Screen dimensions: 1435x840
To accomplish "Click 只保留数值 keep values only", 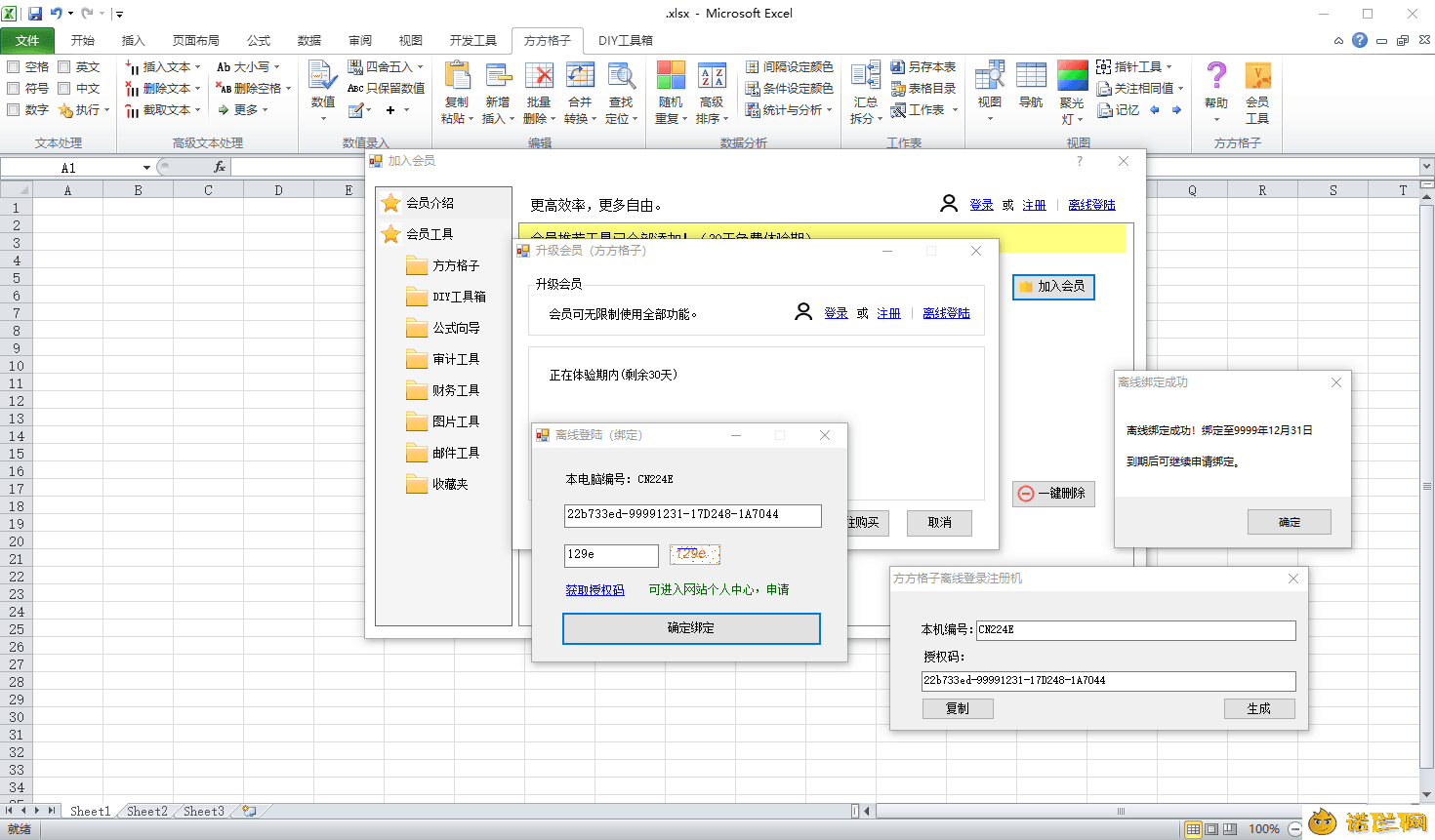I will [386, 88].
